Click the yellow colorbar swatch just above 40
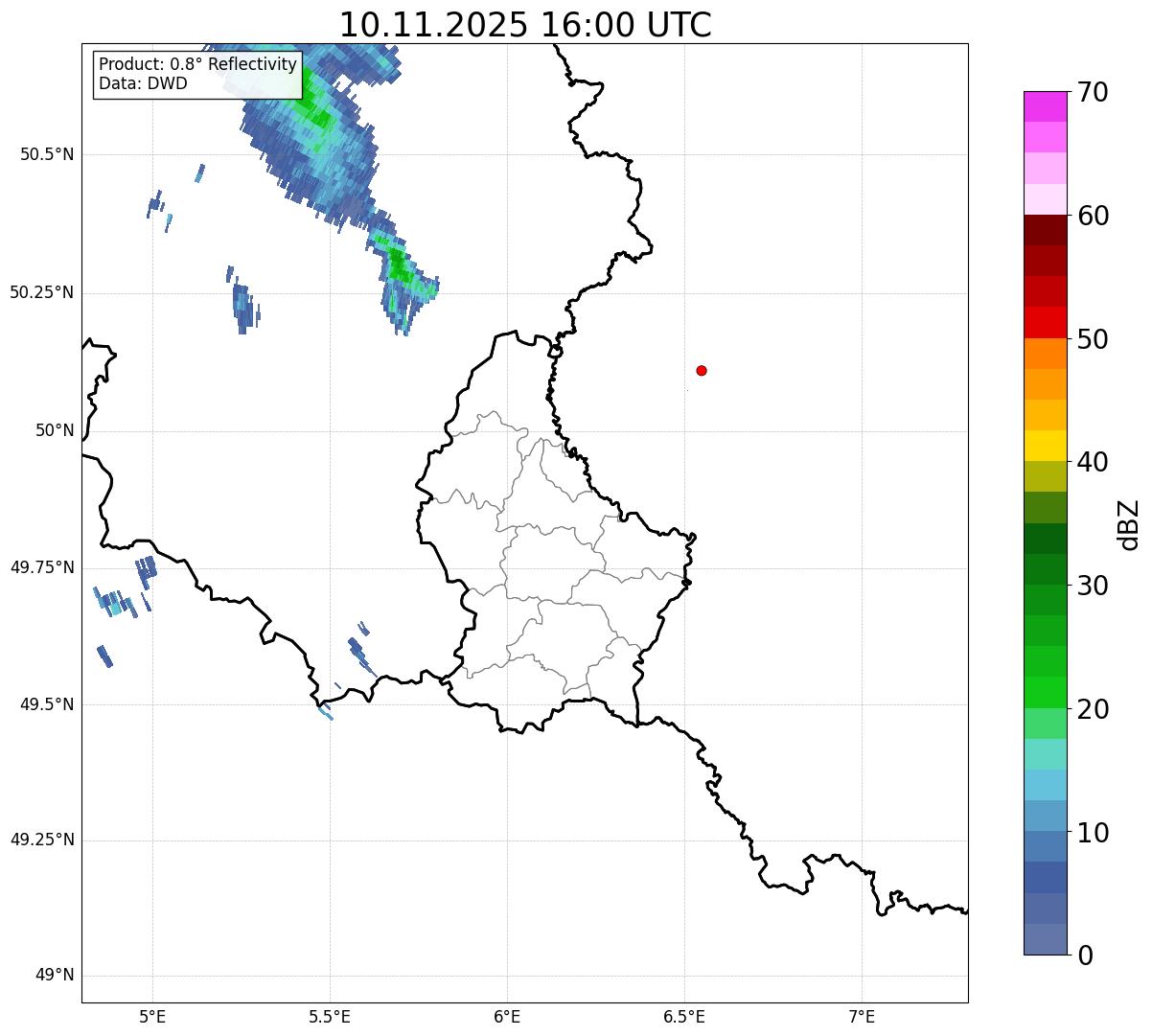 click(x=1045, y=446)
